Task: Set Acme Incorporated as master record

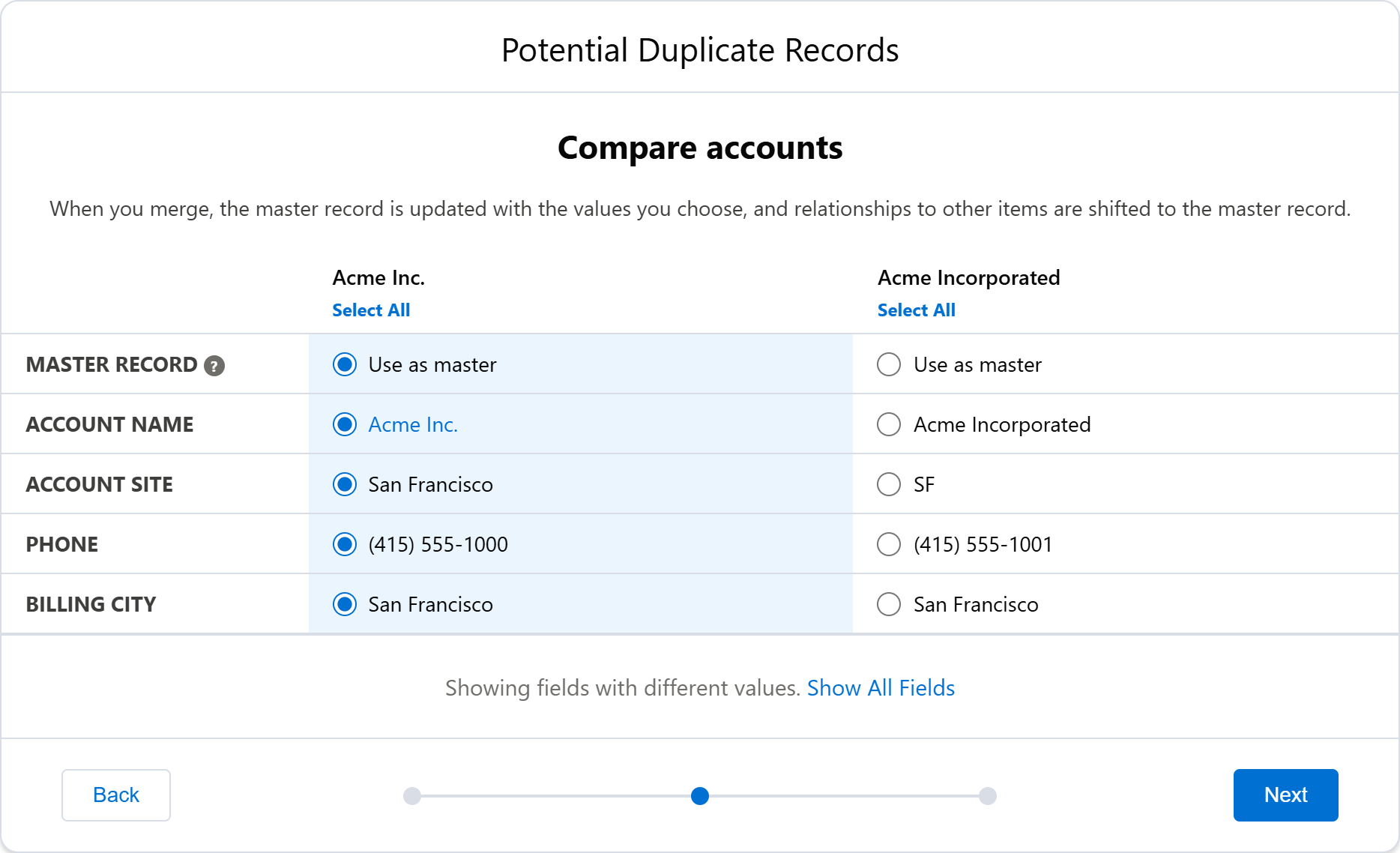Action: 888,365
